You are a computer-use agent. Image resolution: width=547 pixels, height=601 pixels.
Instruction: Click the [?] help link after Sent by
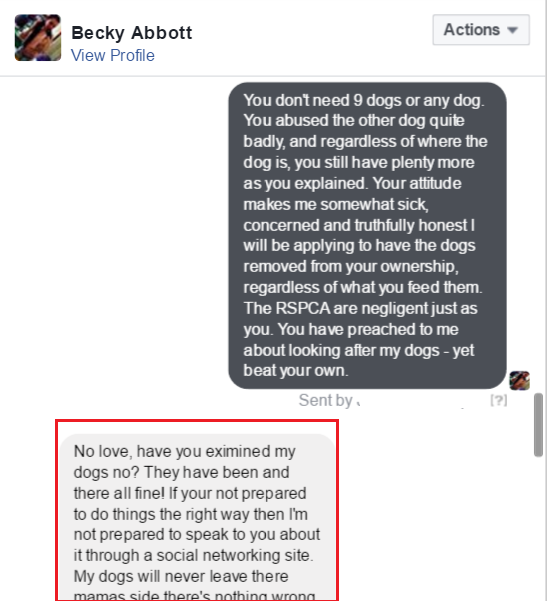[499, 401]
